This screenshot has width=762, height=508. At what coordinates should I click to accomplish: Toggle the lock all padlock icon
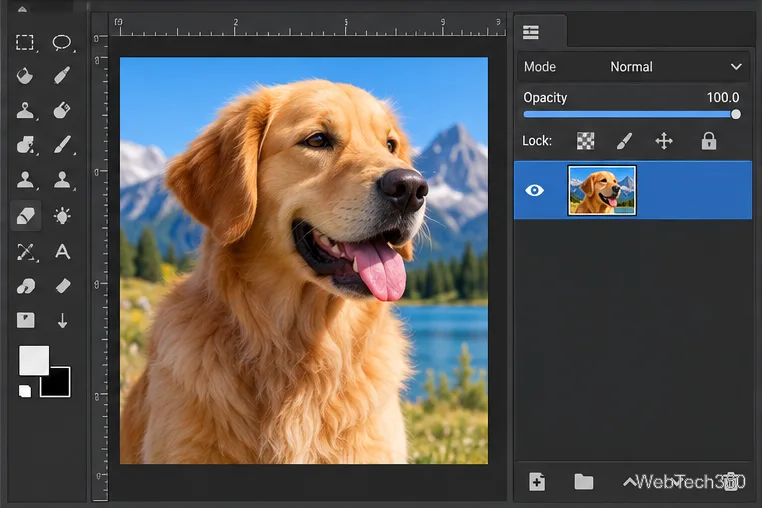click(709, 141)
